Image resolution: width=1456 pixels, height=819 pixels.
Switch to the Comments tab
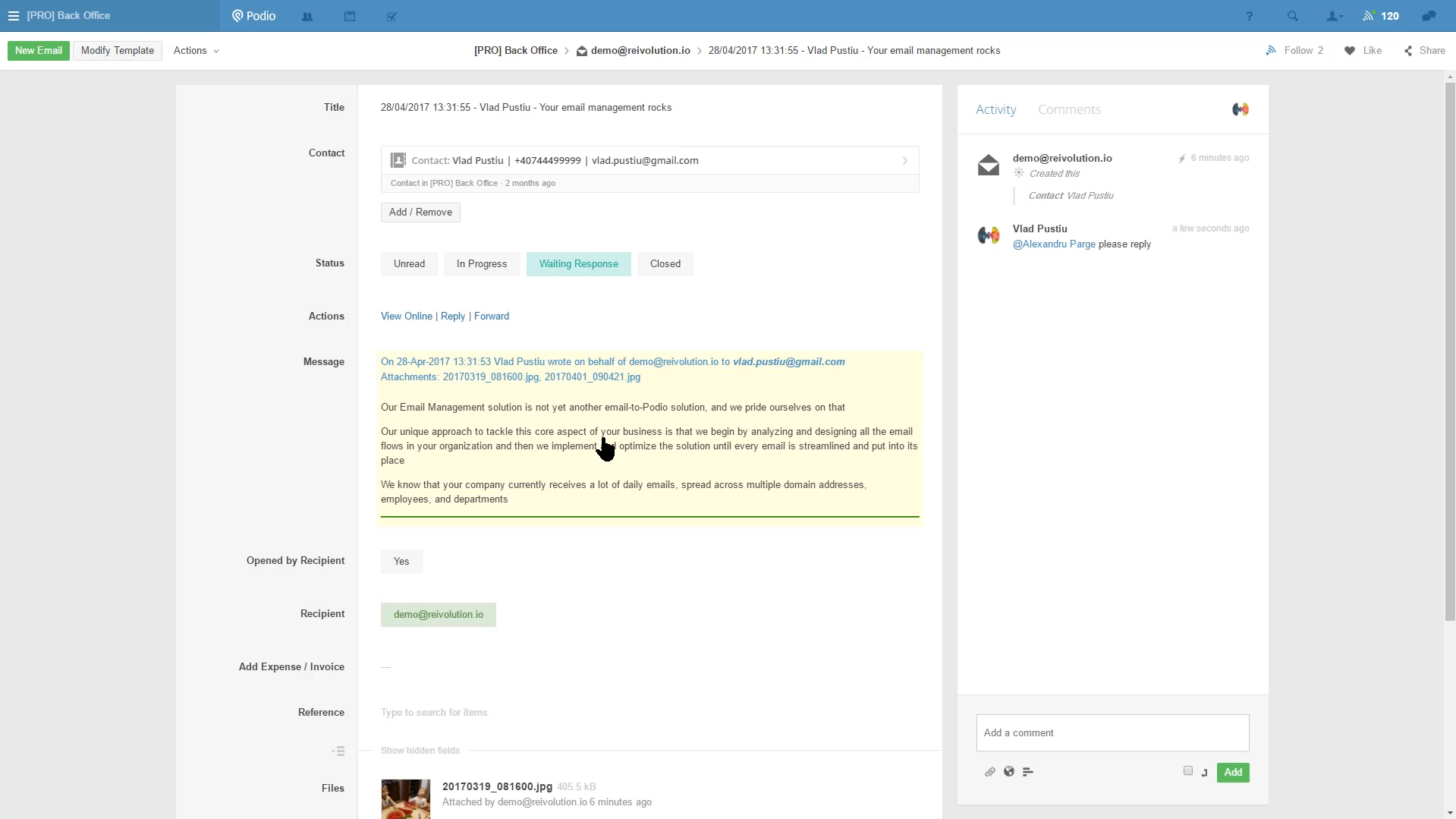tap(1069, 109)
